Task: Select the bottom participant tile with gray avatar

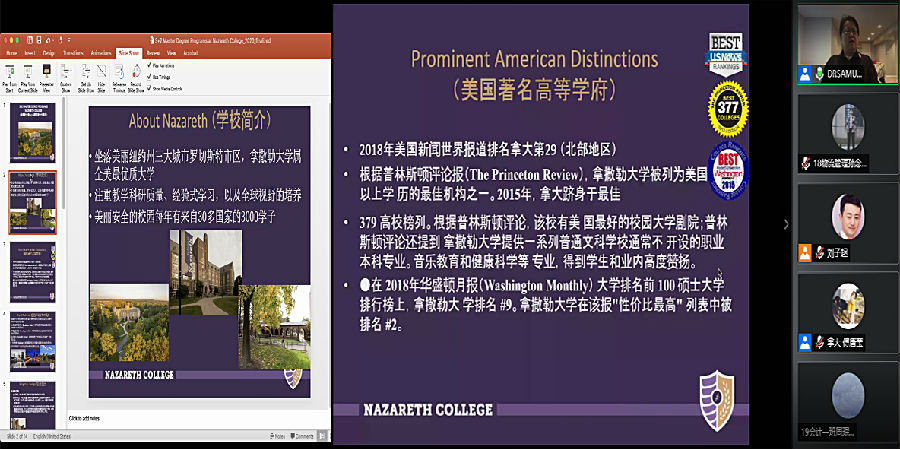Action: click(848, 403)
